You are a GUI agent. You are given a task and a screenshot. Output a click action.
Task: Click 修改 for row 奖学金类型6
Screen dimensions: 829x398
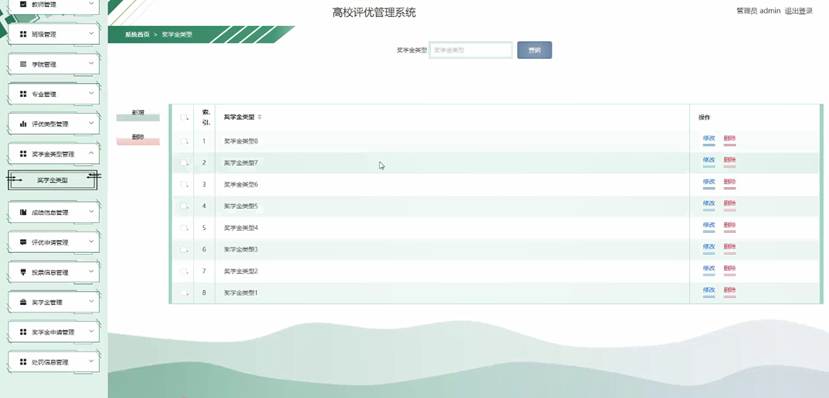point(708,182)
